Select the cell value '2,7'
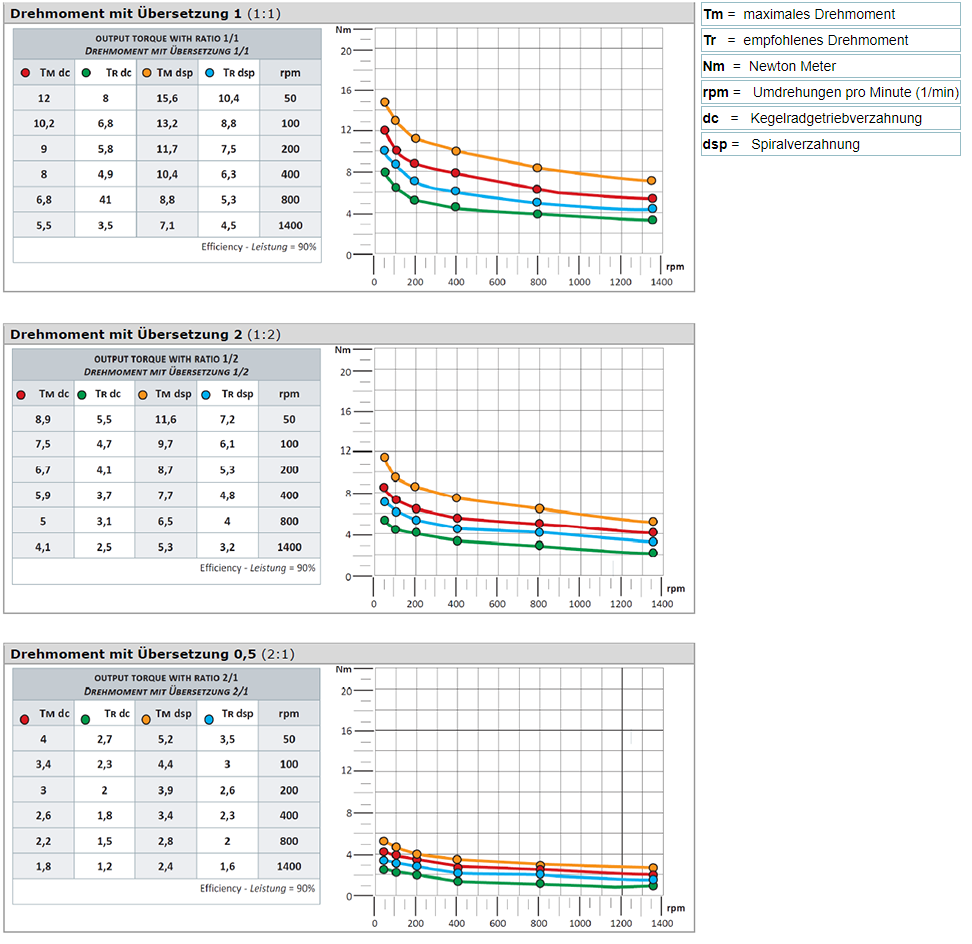 click(104, 739)
